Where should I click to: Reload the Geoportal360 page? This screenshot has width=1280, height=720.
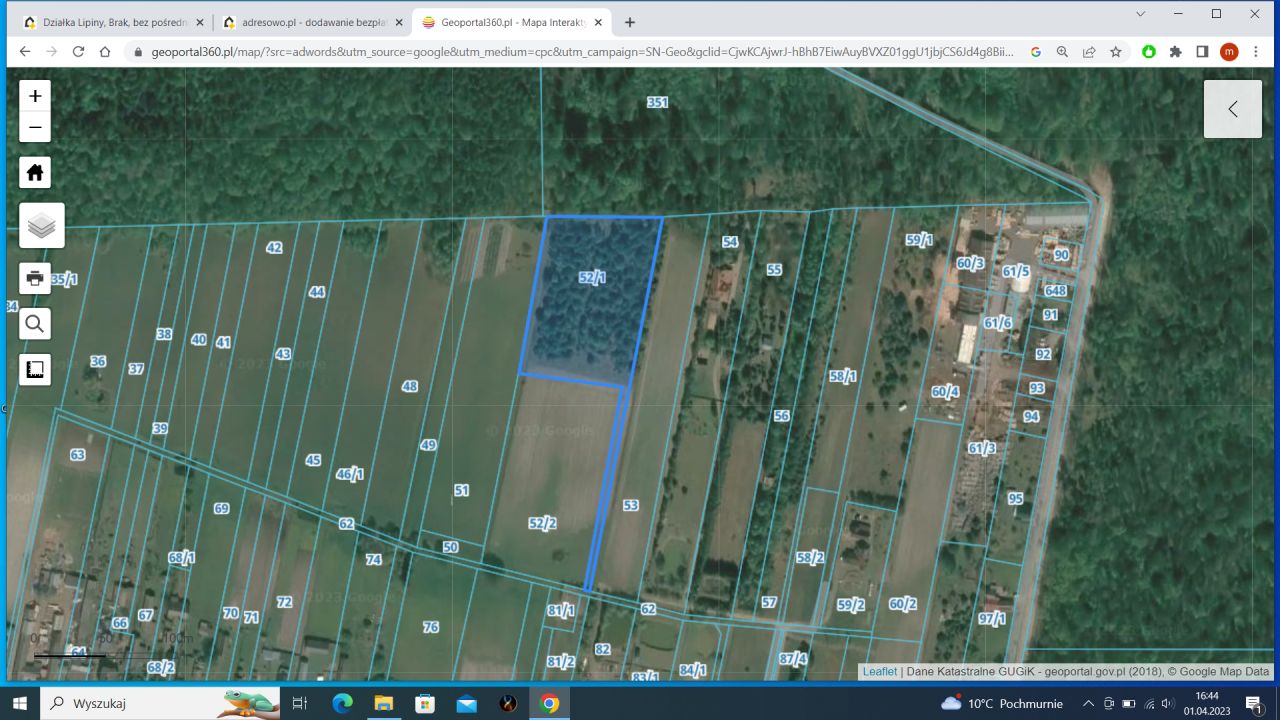79,52
